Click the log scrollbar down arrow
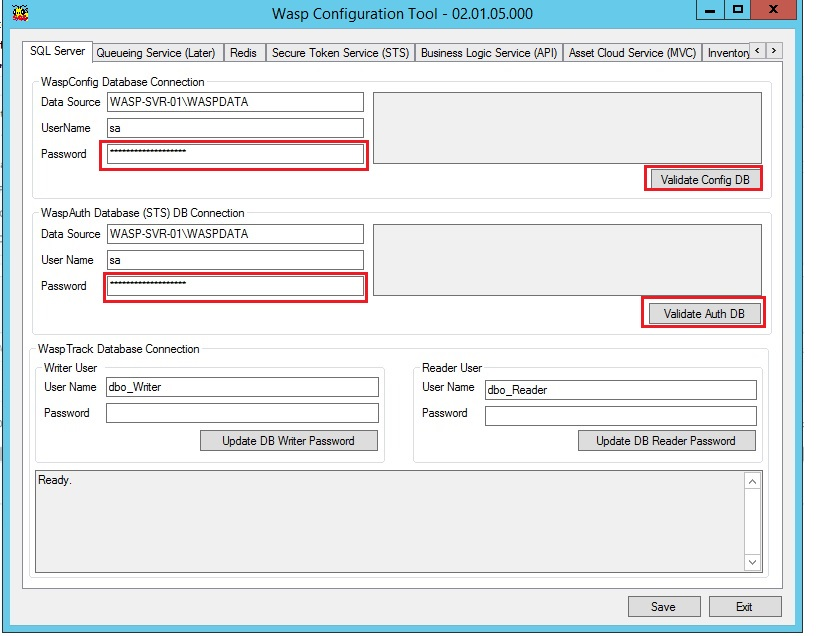This screenshot has height=636, width=836. (x=752, y=563)
